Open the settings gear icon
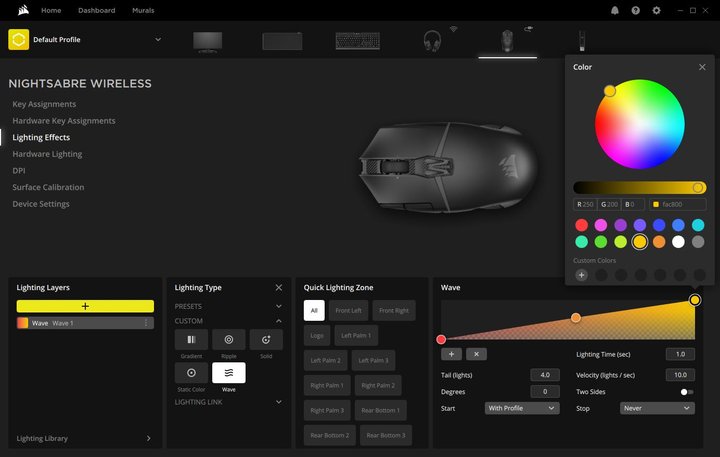This screenshot has width=720, height=457. coord(656,10)
